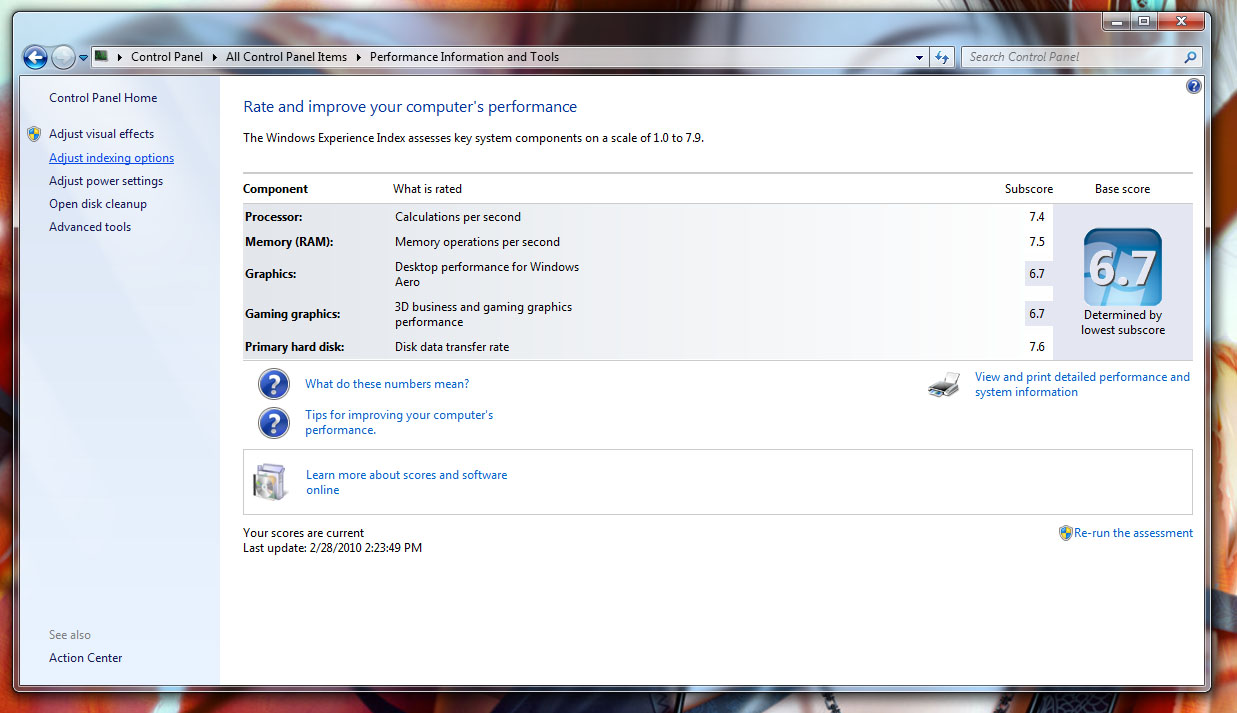Click question icon beside Tips for improving performance

[x=273, y=423]
